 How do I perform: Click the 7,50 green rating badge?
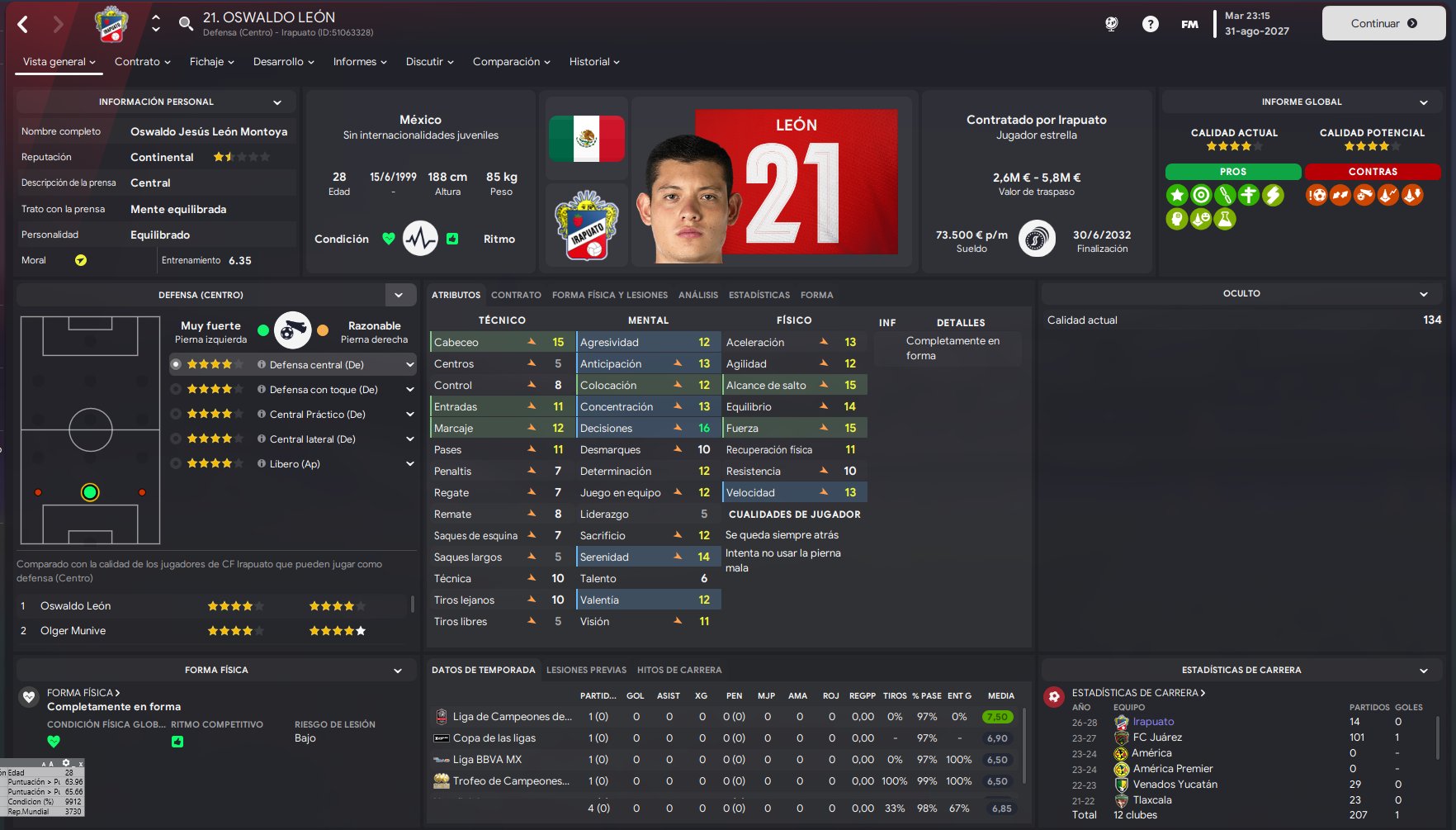[997, 717]
